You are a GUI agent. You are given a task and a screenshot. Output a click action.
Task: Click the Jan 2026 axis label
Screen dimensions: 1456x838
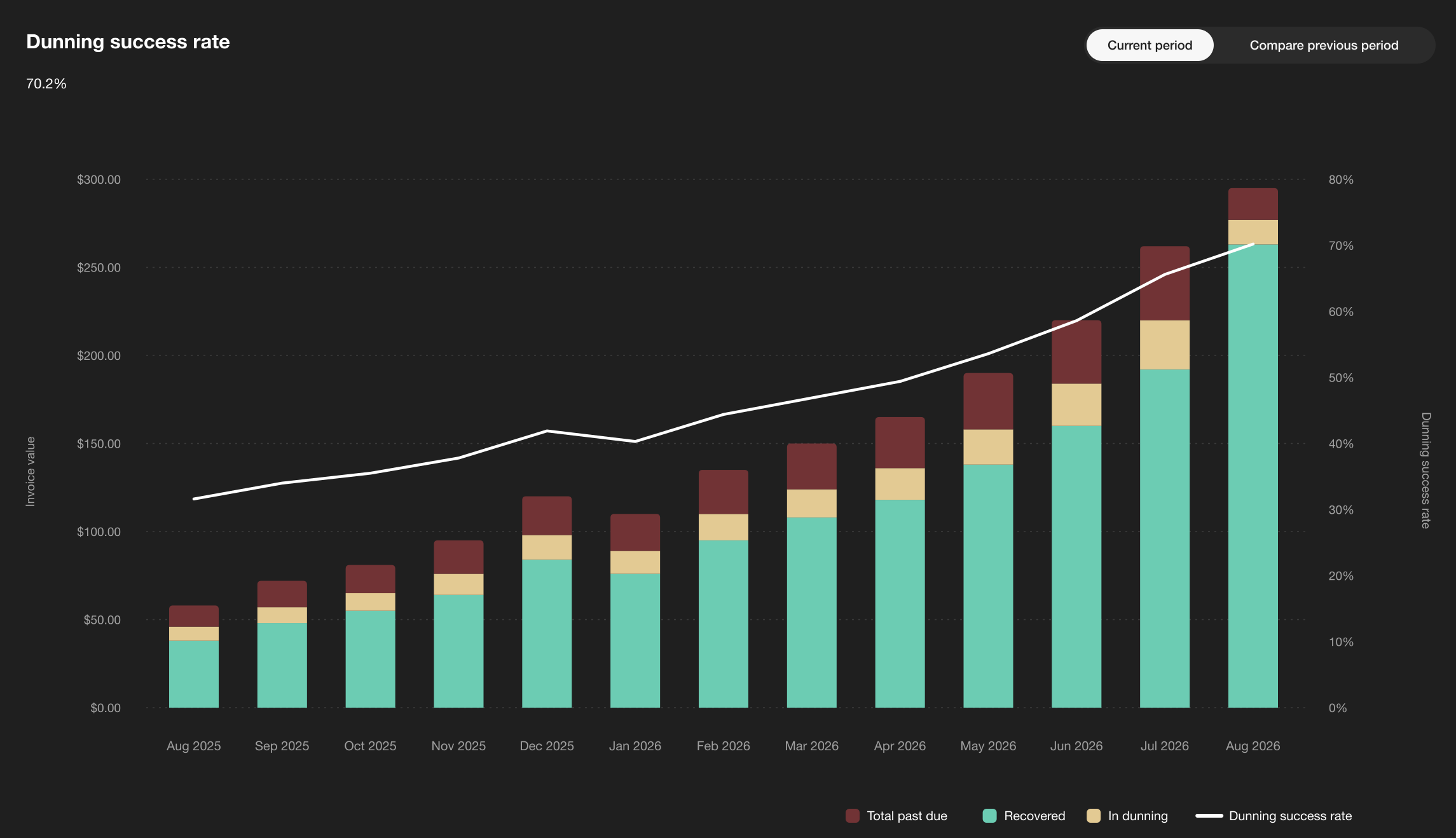click(x=635, y=746)
